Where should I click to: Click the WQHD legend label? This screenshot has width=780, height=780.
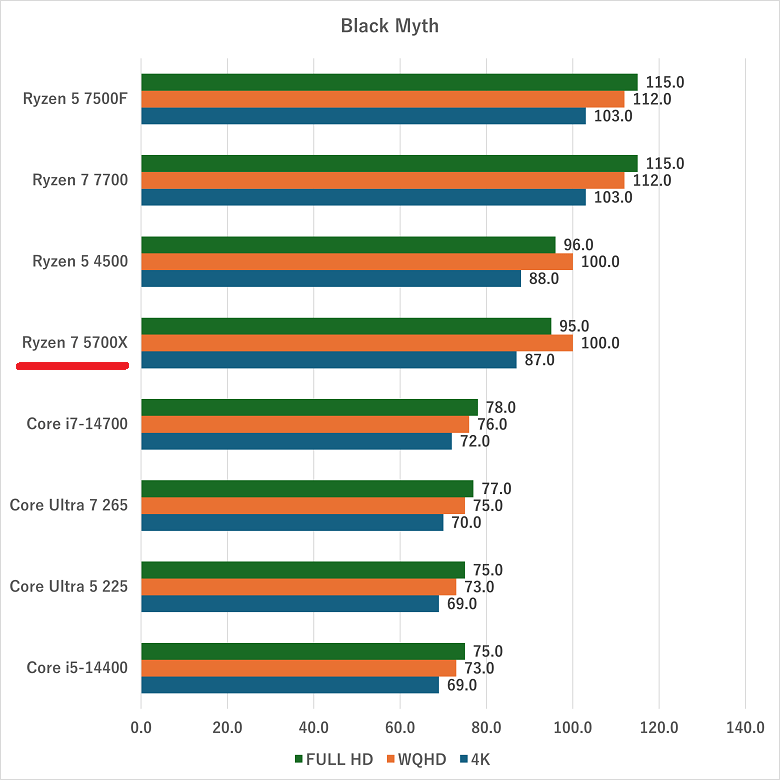[422, 759]
